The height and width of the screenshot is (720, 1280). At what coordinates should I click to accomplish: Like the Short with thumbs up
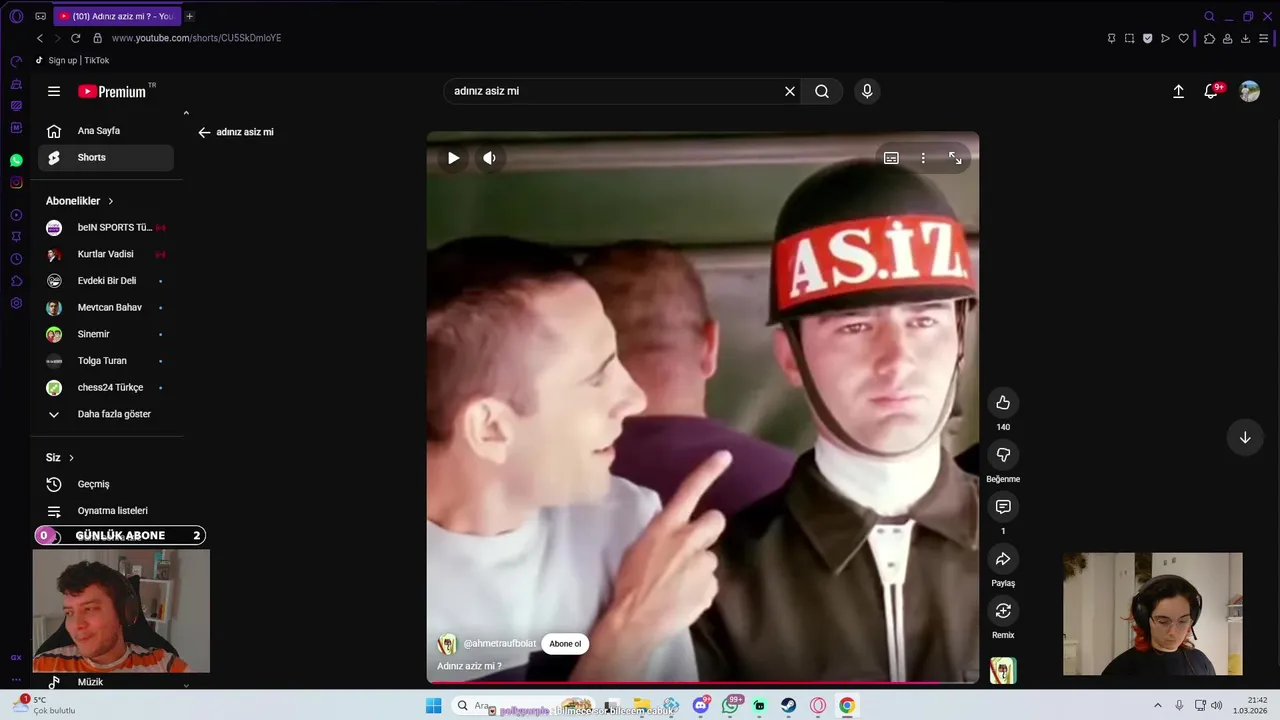point(1003,403)
